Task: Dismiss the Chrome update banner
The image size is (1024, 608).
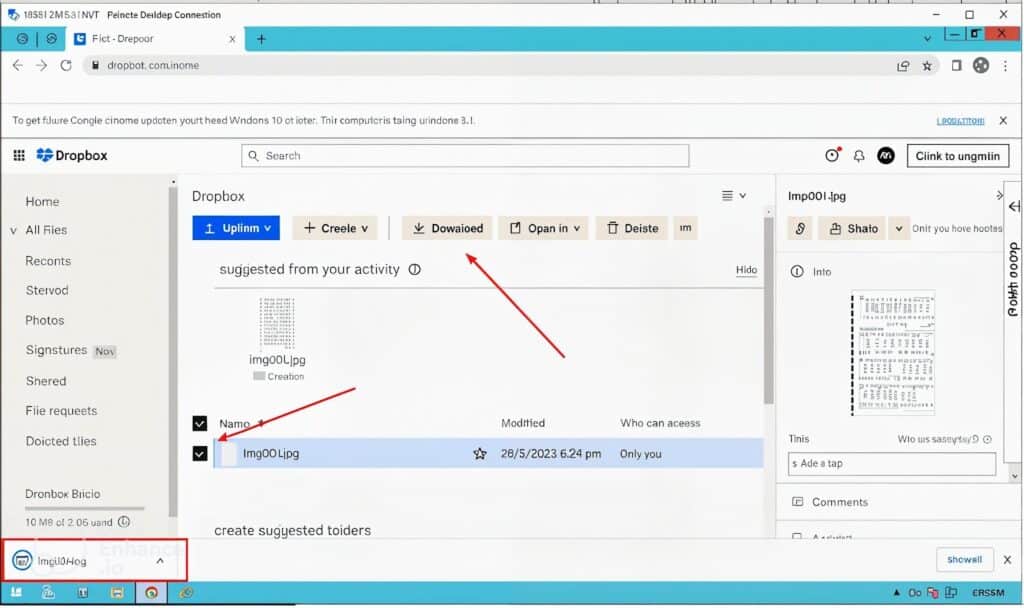Action: pyautogui.click(x=1003, y=121)
